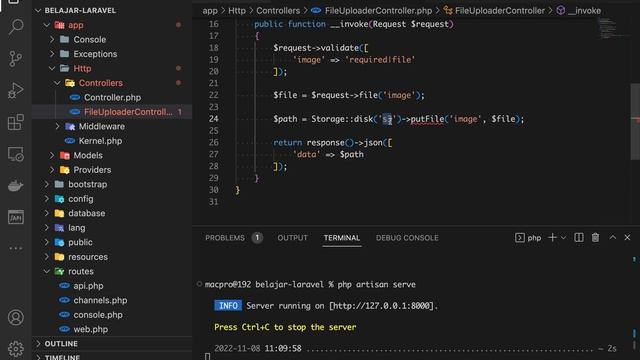Switch to the TERMINAL tab
Screen dimensions: 640x360
[342, 238]
